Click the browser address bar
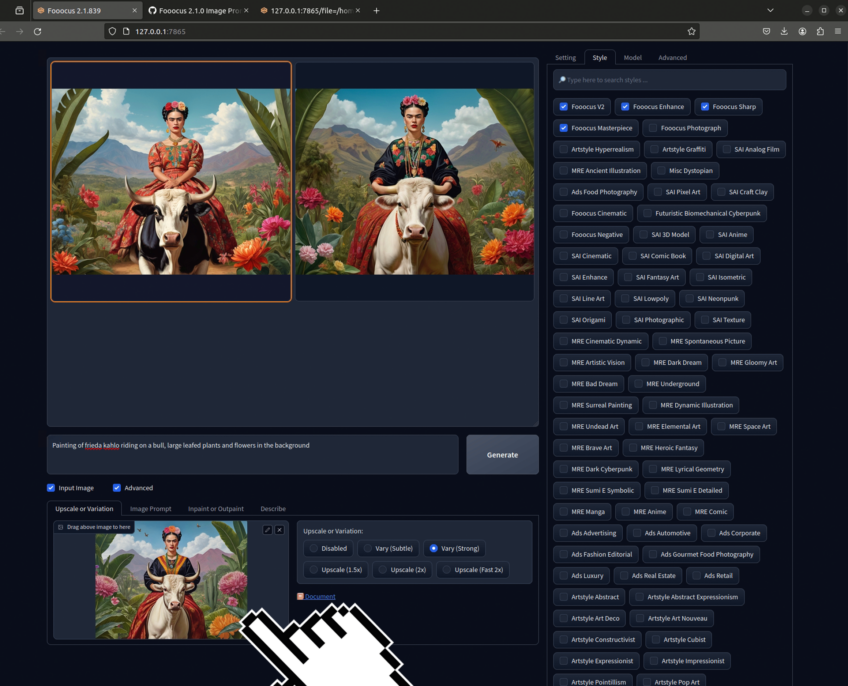 (401, 31)
